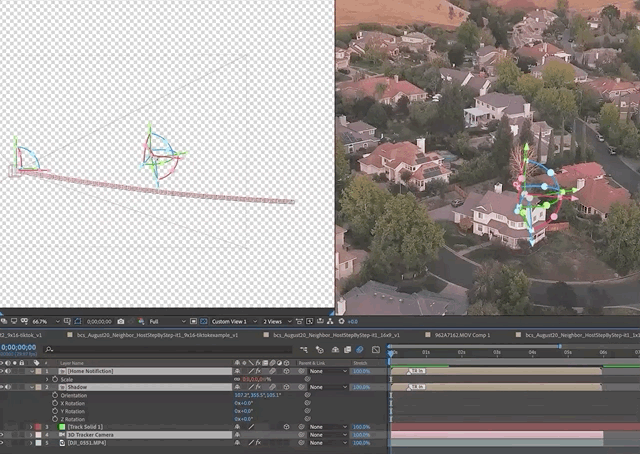Expand the Track Solid 1 layer
This screenshot has height=454, width=640.
(31, 427)
